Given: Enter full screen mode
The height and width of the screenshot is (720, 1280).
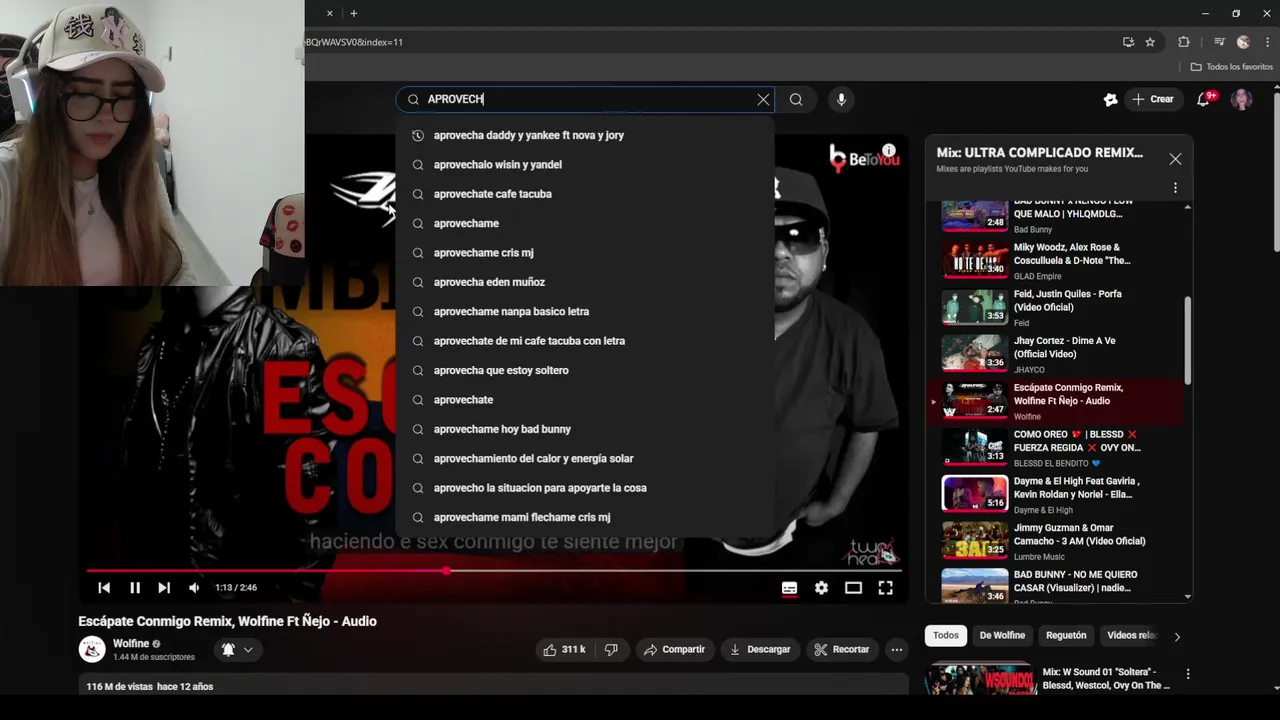Looking at the screenshot, I should click(885, 588).
